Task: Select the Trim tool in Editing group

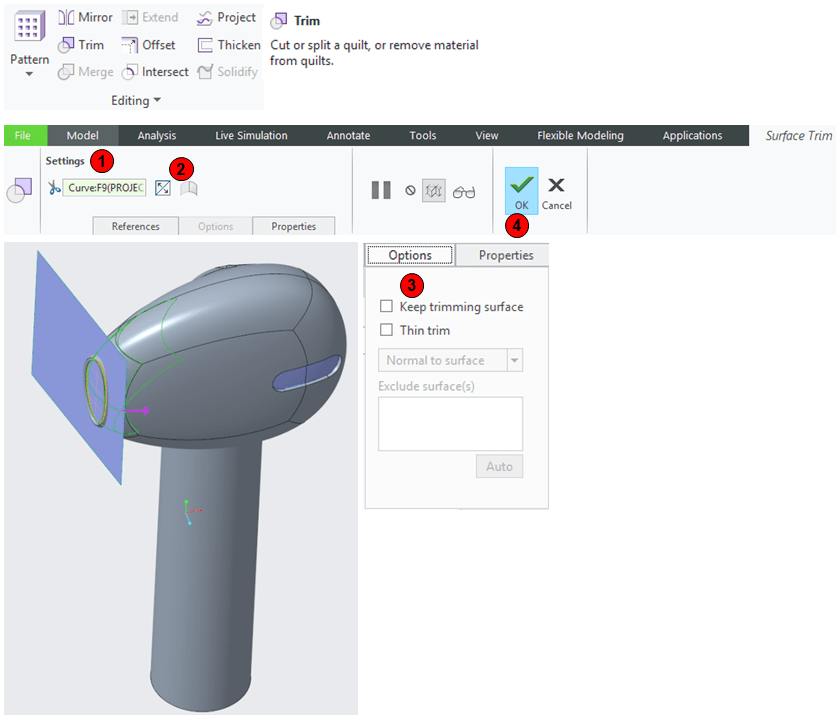Action: tap(81, 45)
